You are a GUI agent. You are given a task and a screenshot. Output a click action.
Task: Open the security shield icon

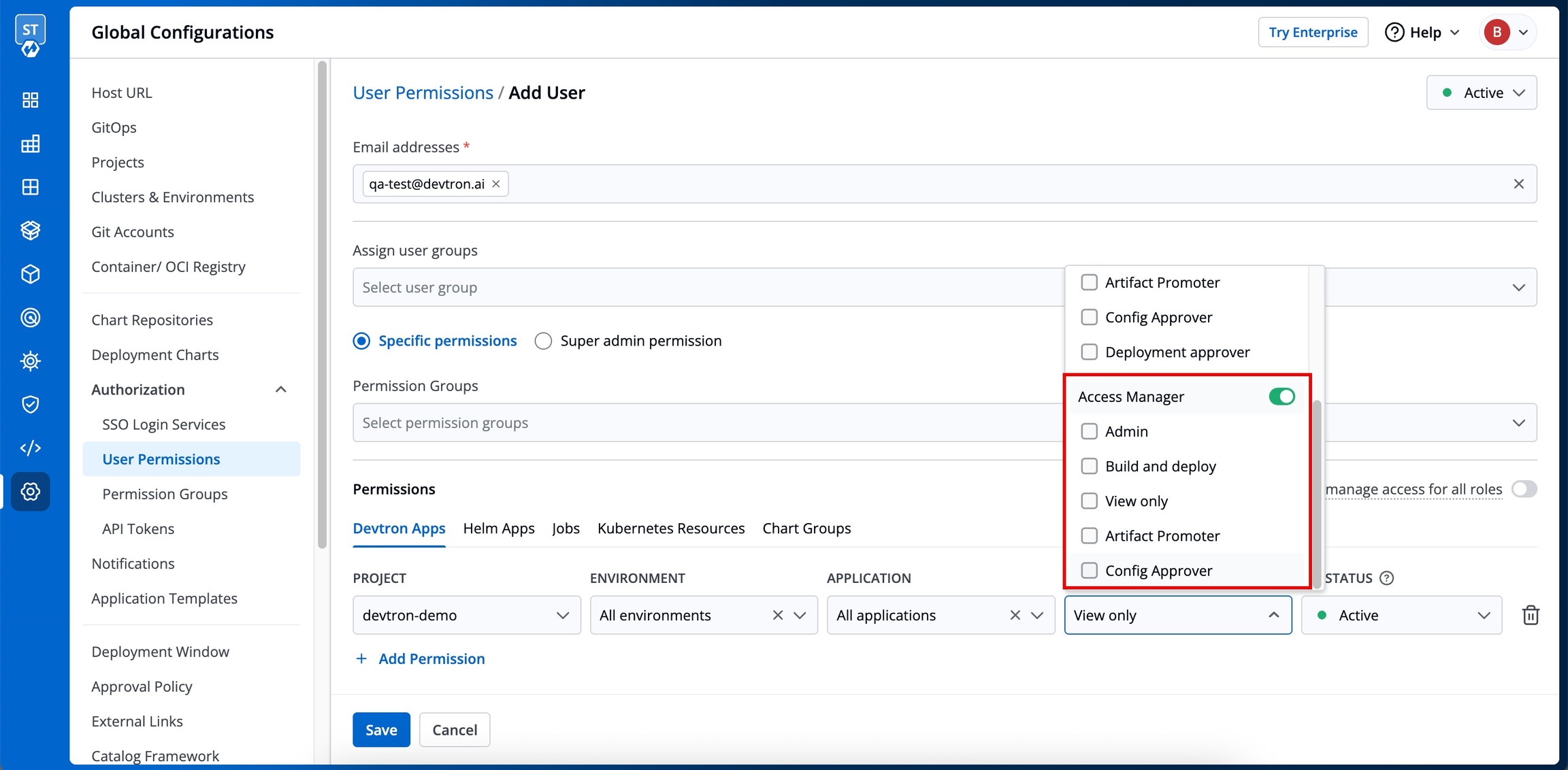tap(30, 404)
